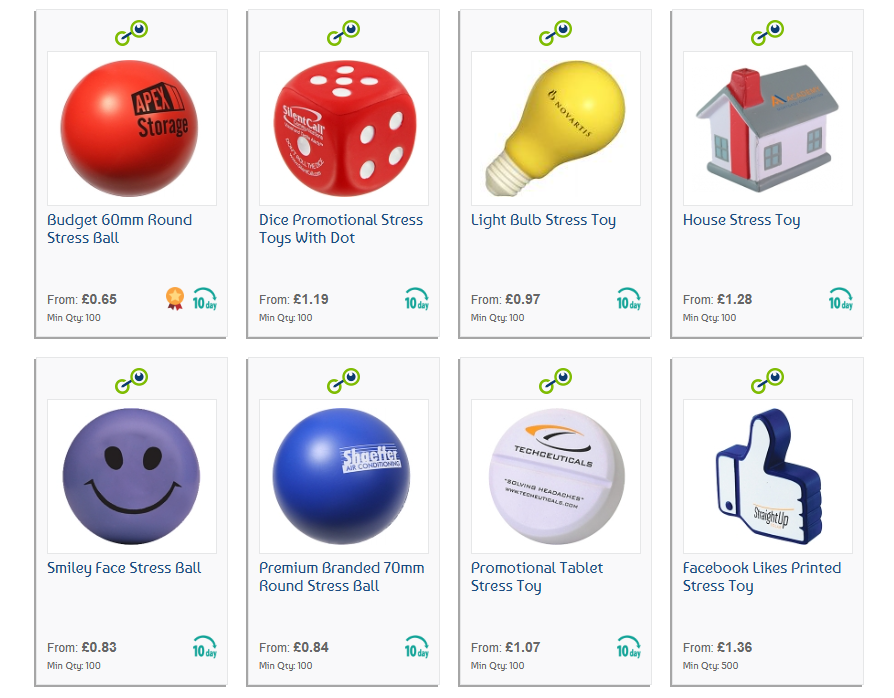This screenshot has height=698, width=894.
Task: Select the purple smiley face ball image
Action: (x=132, y=476)
